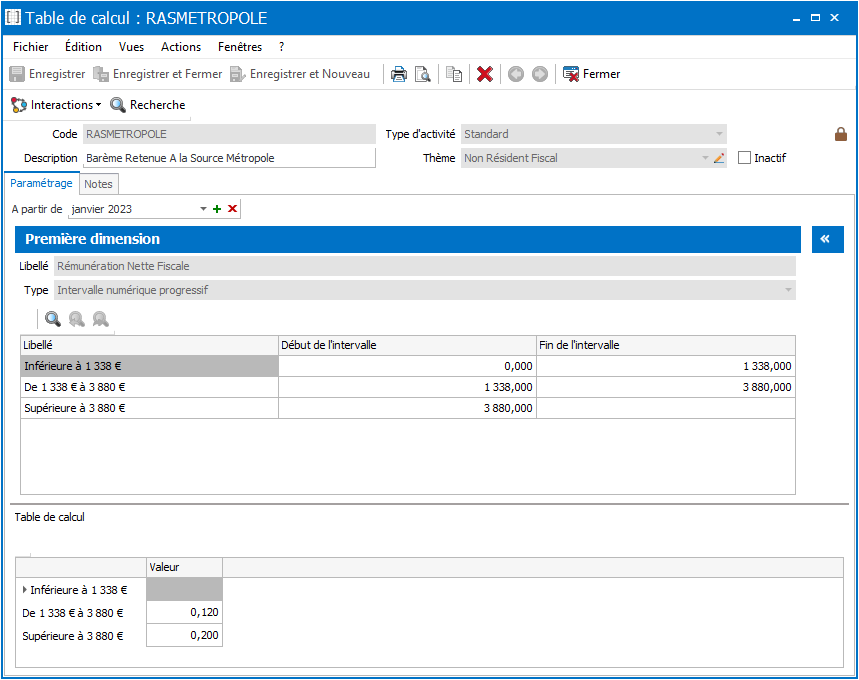Click the Enregistrer save icon
The image size is (859, 680).
(17, 74)
